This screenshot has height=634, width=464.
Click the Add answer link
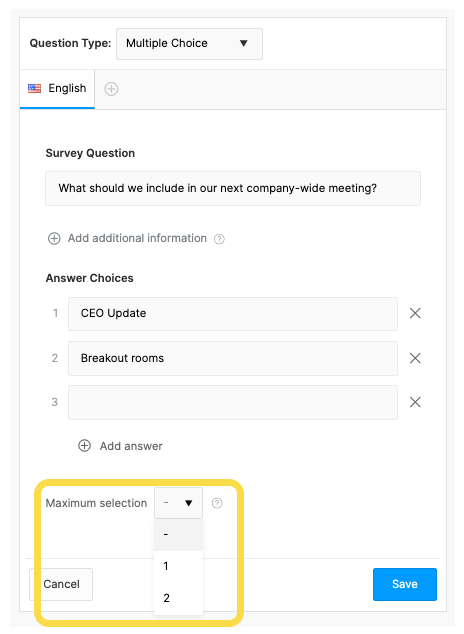tap(131, 446)
